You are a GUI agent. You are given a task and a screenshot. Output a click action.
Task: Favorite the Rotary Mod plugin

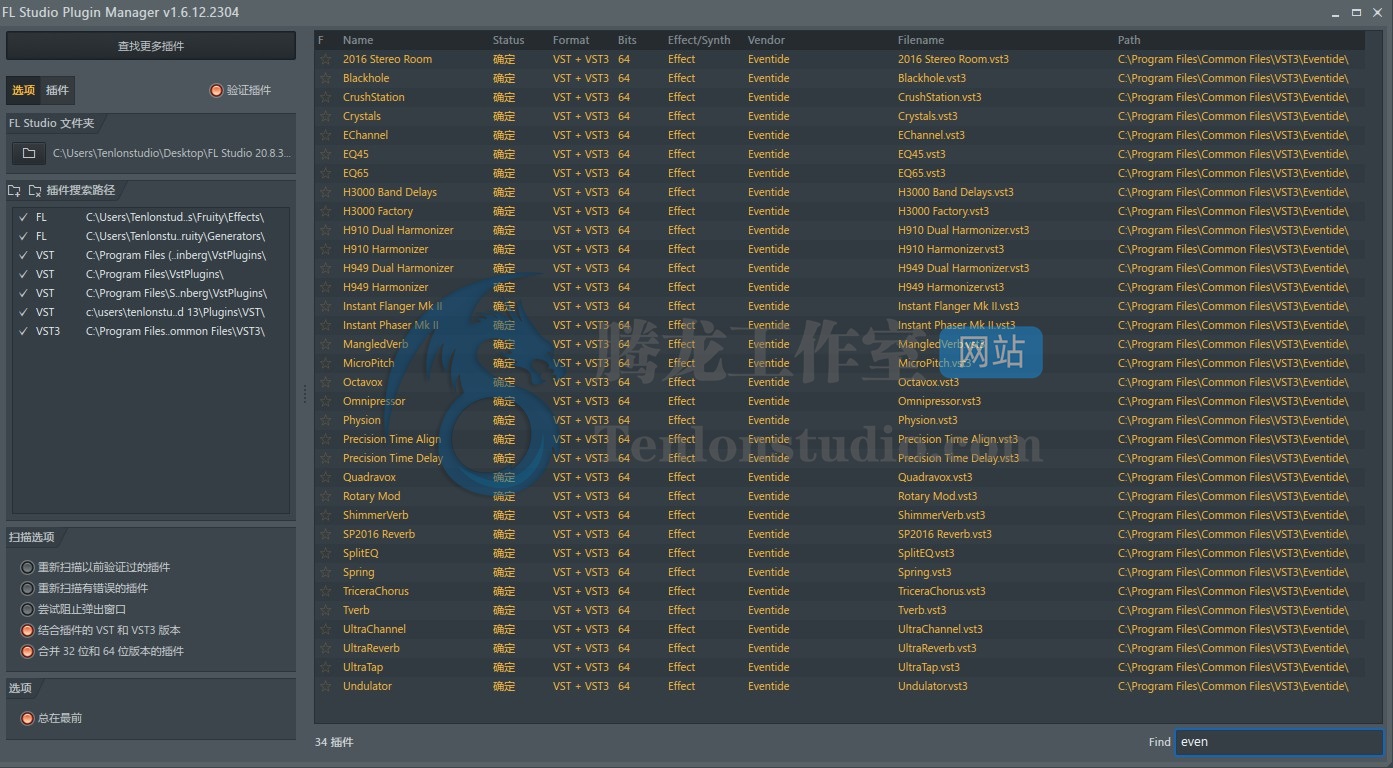click(325, 496)
